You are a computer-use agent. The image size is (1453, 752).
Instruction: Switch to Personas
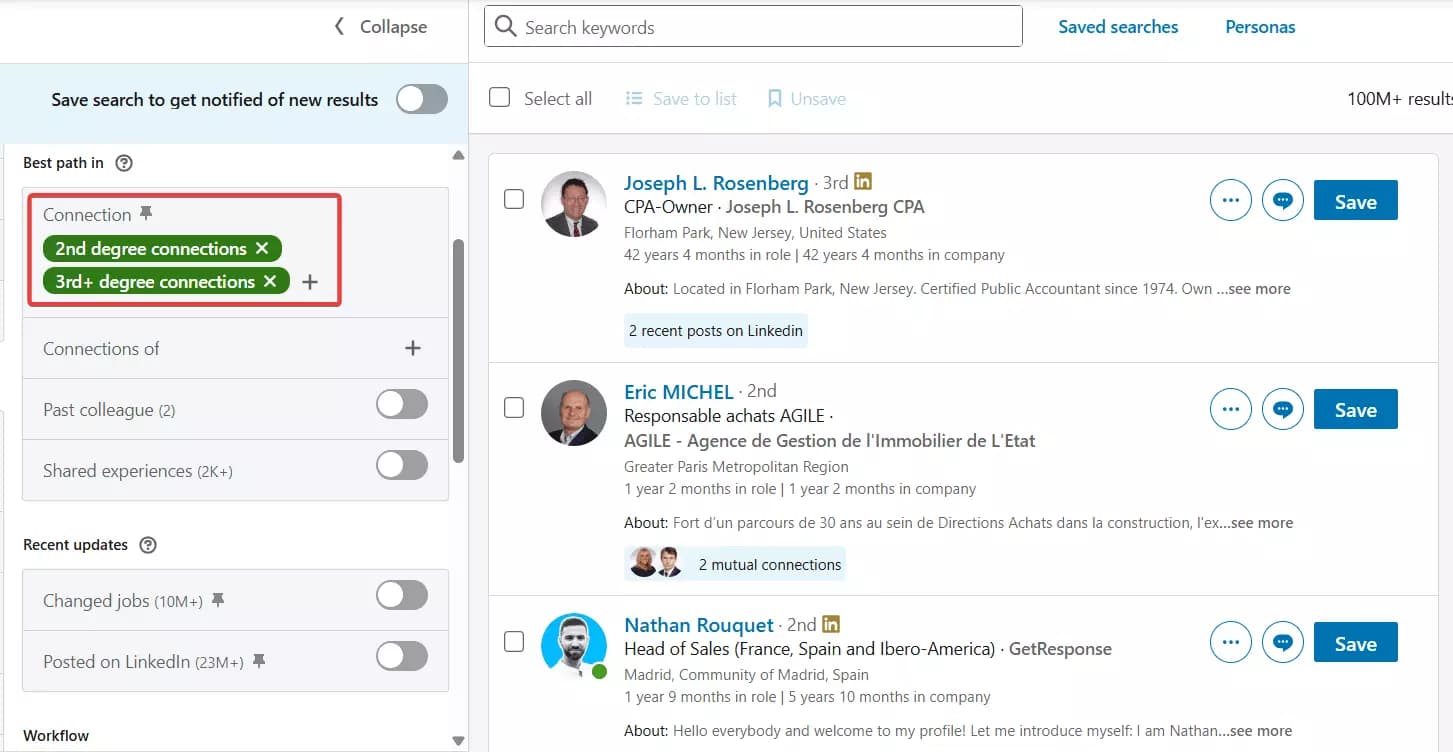tap(1259, 27)
